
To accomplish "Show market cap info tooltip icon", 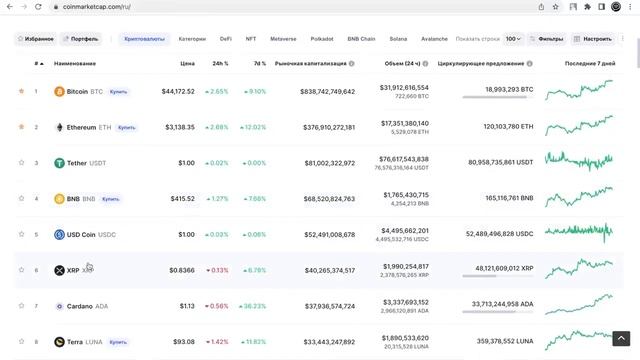I will coord(351,63).
